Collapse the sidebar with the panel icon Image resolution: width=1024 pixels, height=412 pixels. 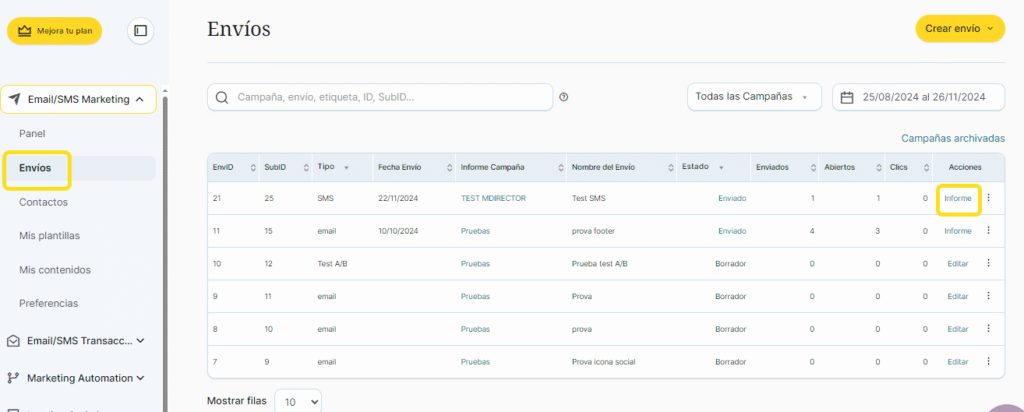click(x=140, y=31)
